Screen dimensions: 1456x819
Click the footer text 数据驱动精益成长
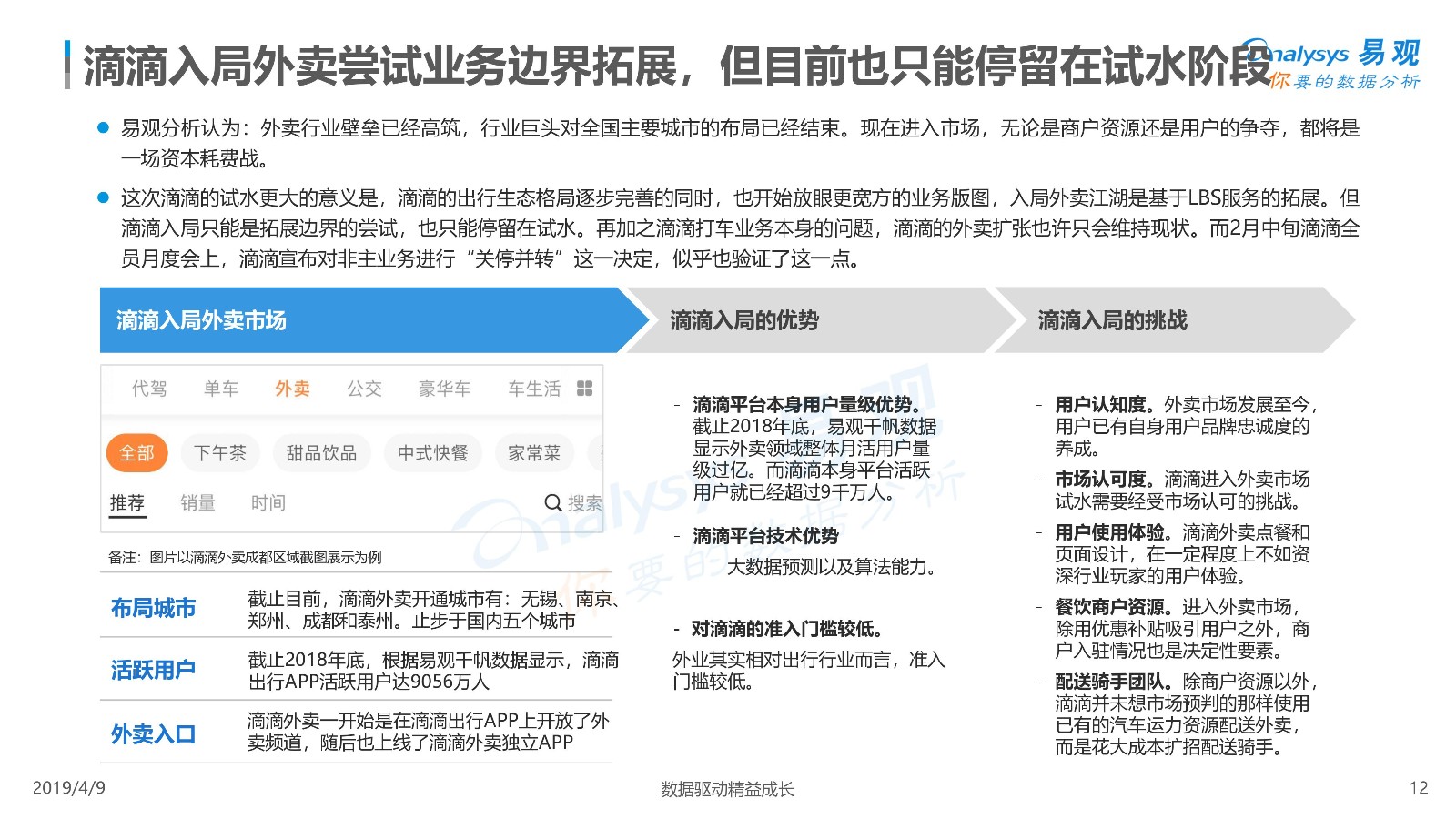tap(727, 789)
